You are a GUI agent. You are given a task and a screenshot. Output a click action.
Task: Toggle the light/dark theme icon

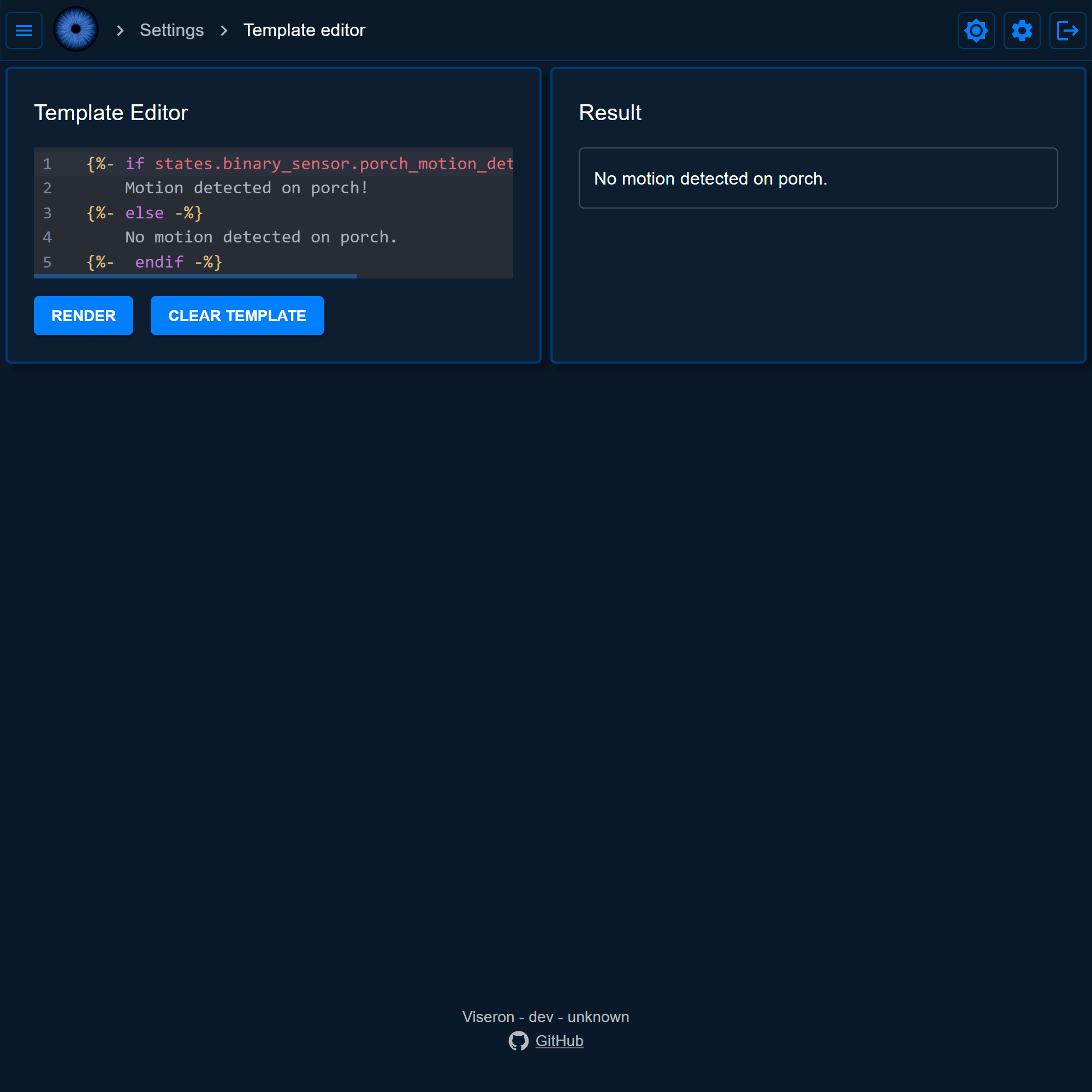tap(976, 31)
